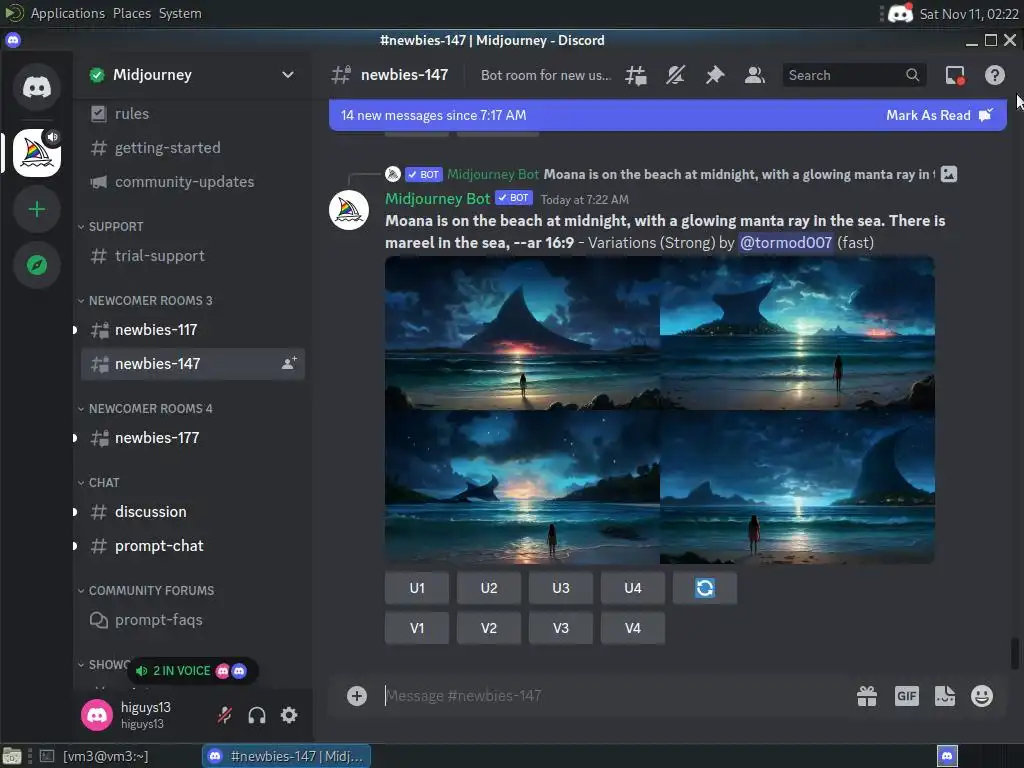1024x768 pixels.
Task: Open Discord direct messages home icon
Action: tap(37, 87)
